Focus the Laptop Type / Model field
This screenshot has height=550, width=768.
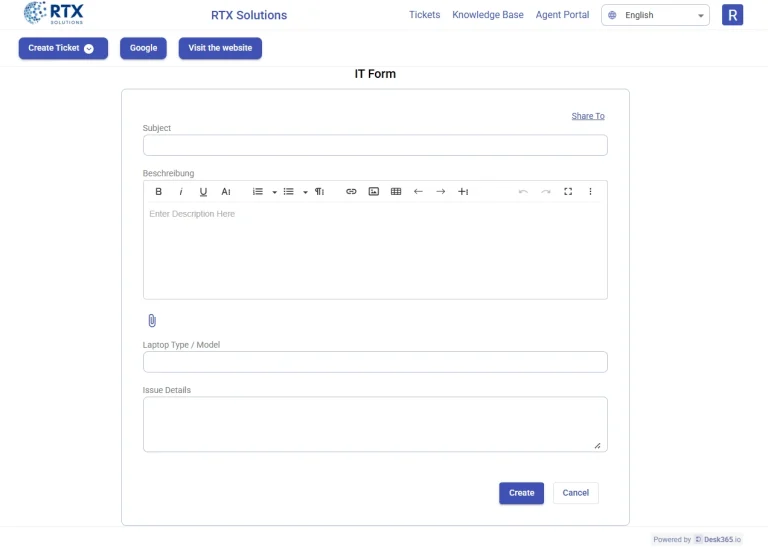375,362
